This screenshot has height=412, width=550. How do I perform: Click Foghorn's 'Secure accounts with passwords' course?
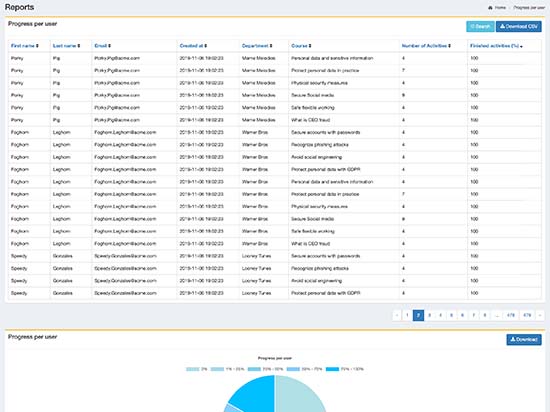(326, 133)
